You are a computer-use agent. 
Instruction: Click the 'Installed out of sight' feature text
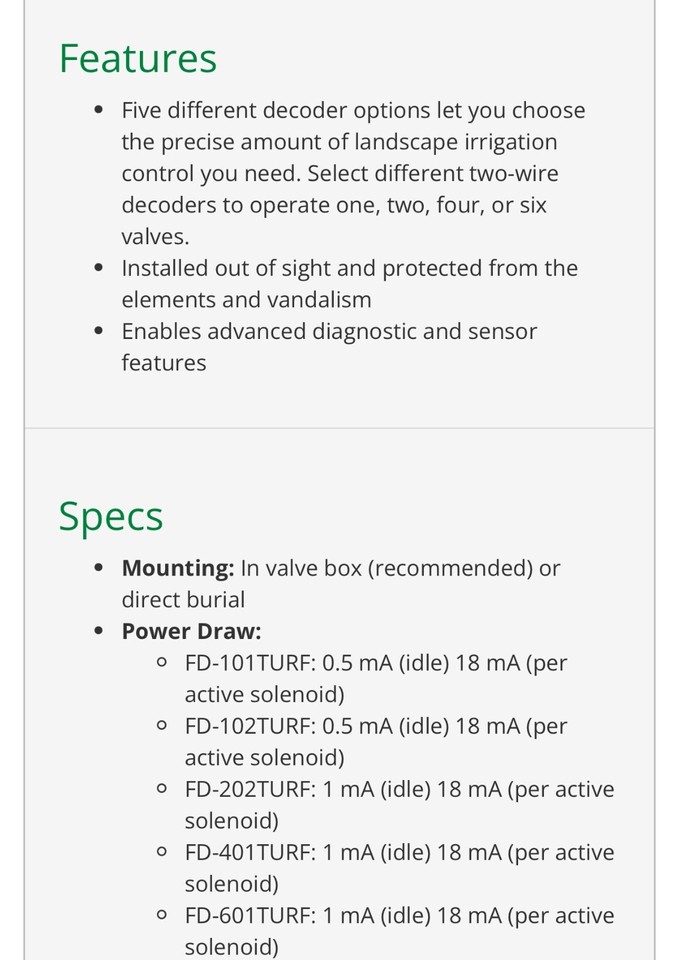point(349,284)
